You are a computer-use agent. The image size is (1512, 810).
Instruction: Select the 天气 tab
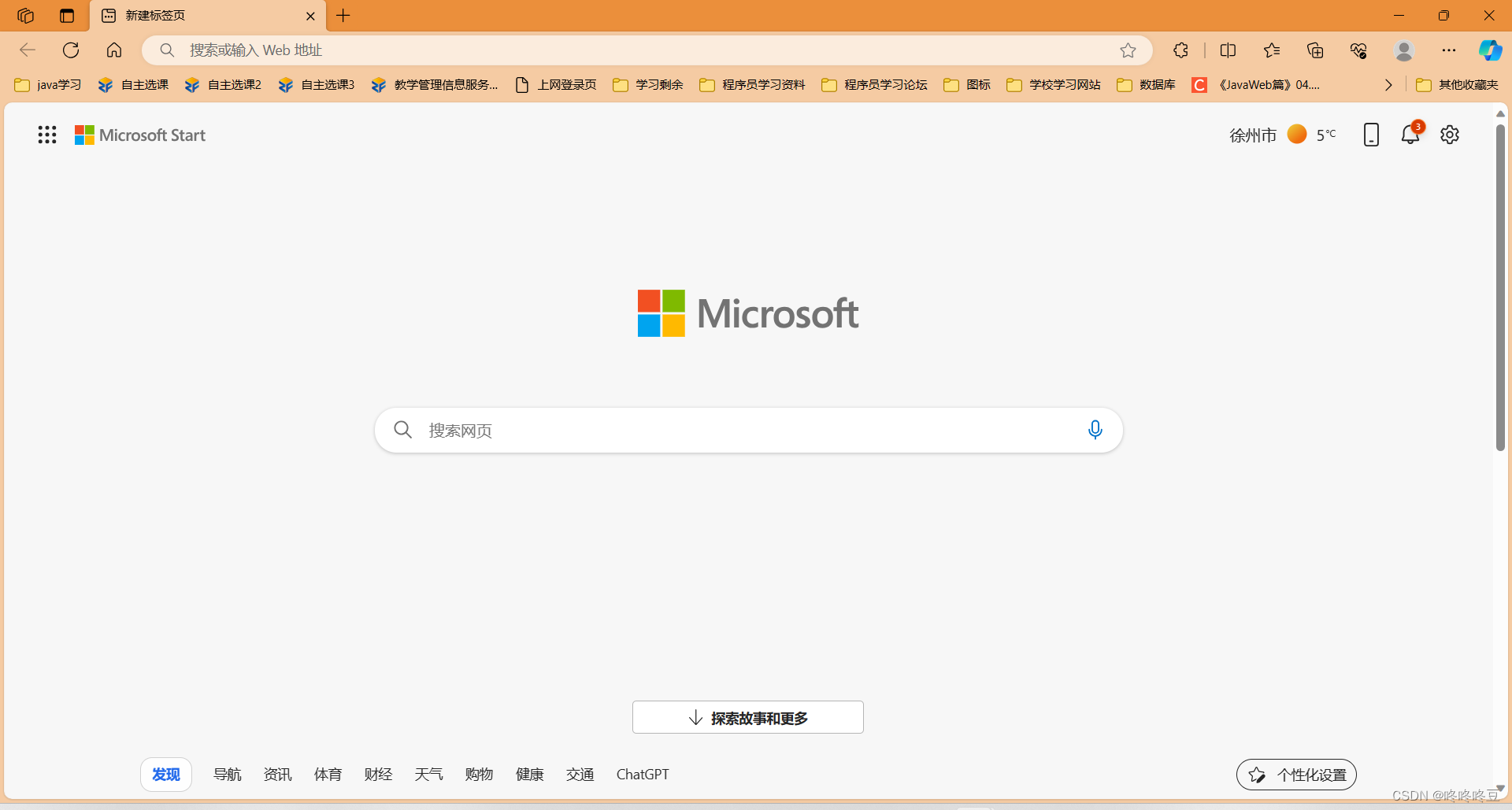pos(429,775)
